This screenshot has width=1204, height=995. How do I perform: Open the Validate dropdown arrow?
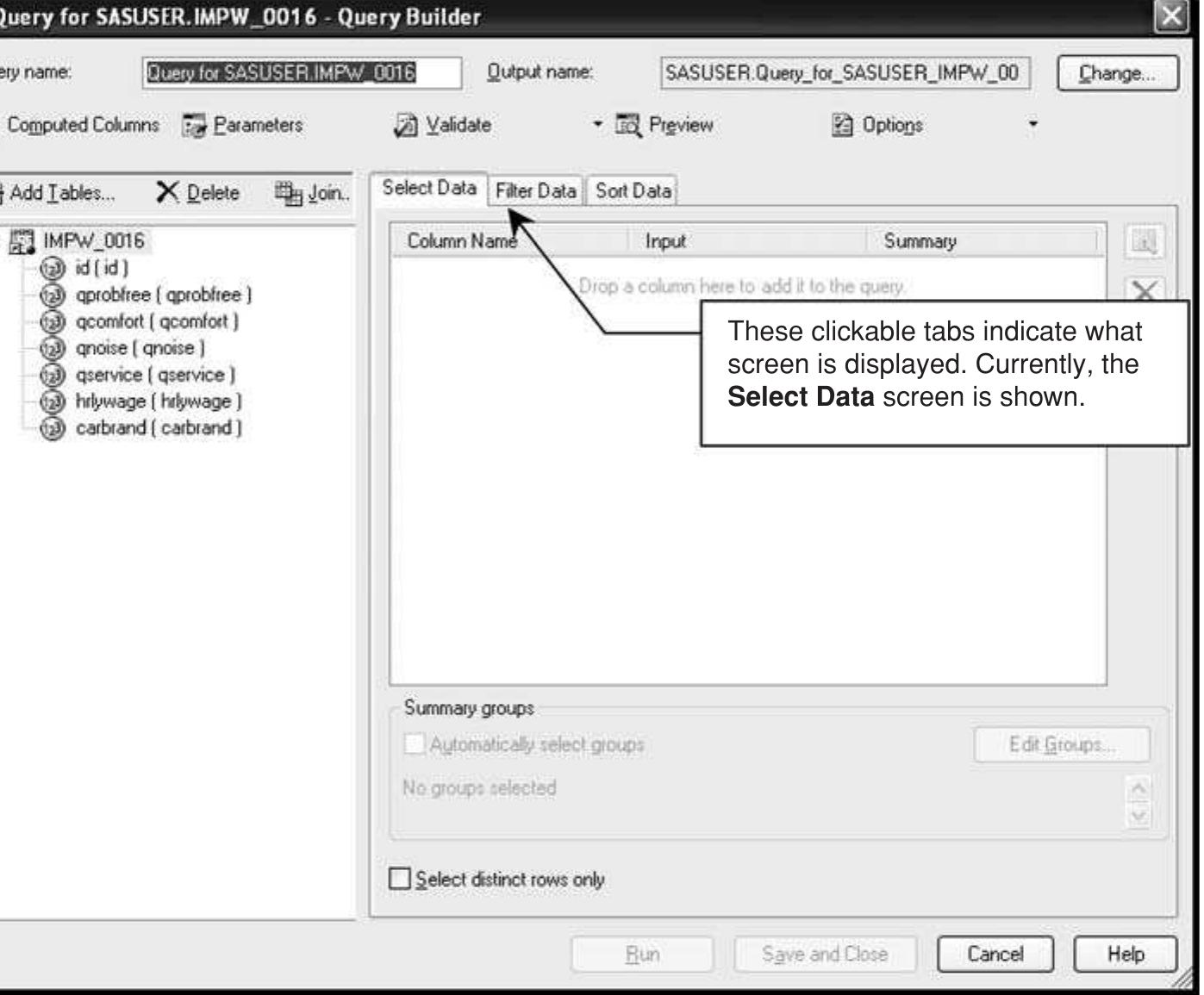(597, 126)
